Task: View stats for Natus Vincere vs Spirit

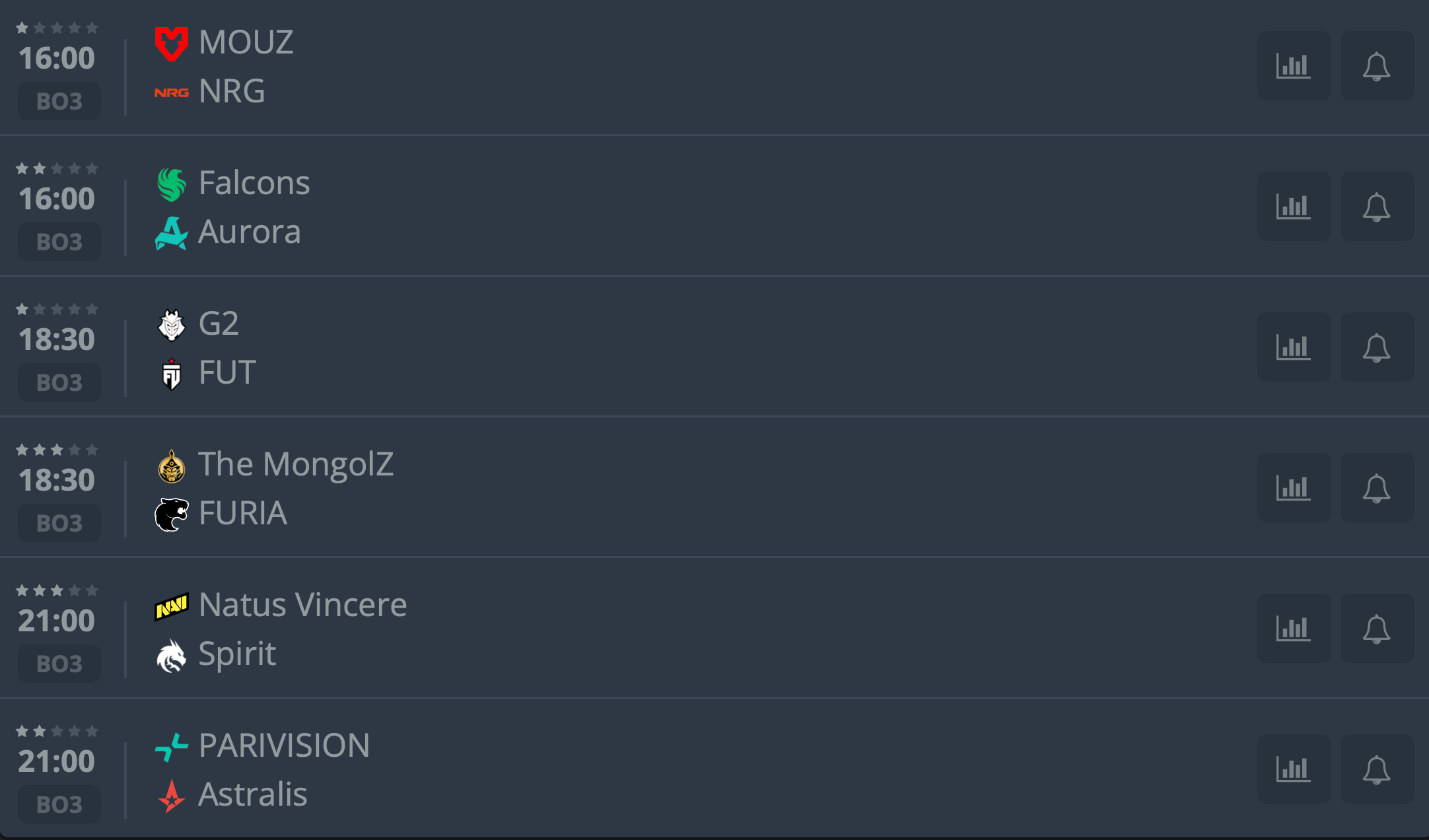Action: coord(1294,629)
